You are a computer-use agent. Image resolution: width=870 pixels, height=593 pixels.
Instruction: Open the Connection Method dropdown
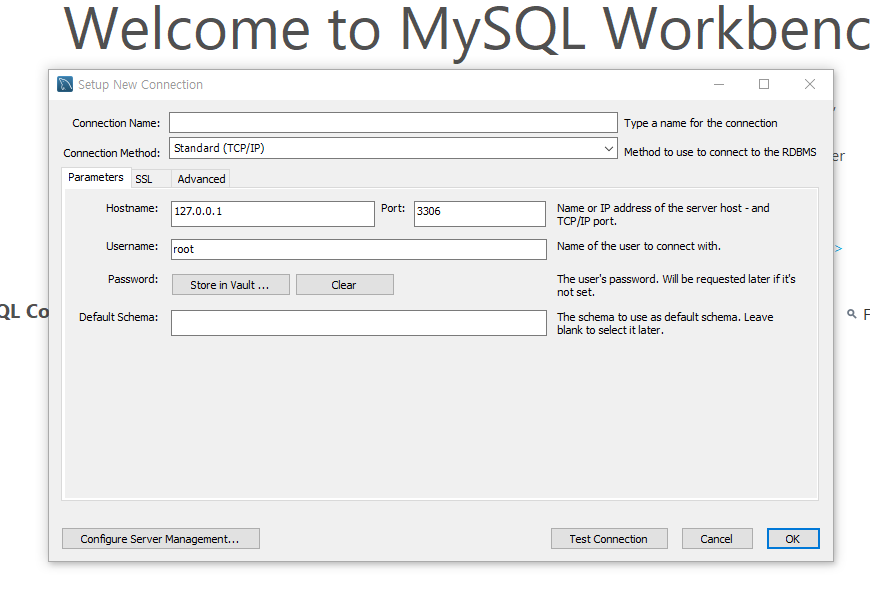click(x=393, y=148)
